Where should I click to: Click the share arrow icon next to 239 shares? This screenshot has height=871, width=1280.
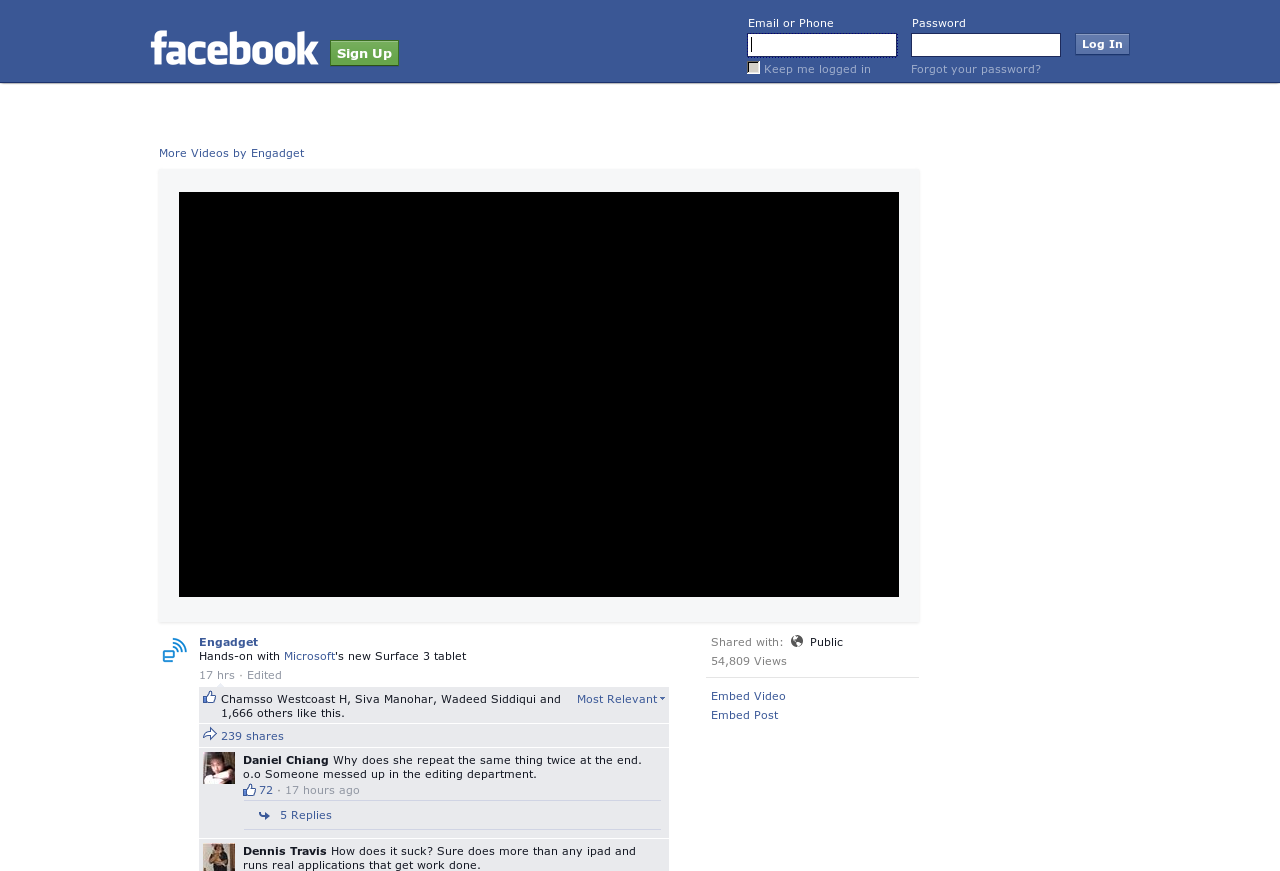210,734
